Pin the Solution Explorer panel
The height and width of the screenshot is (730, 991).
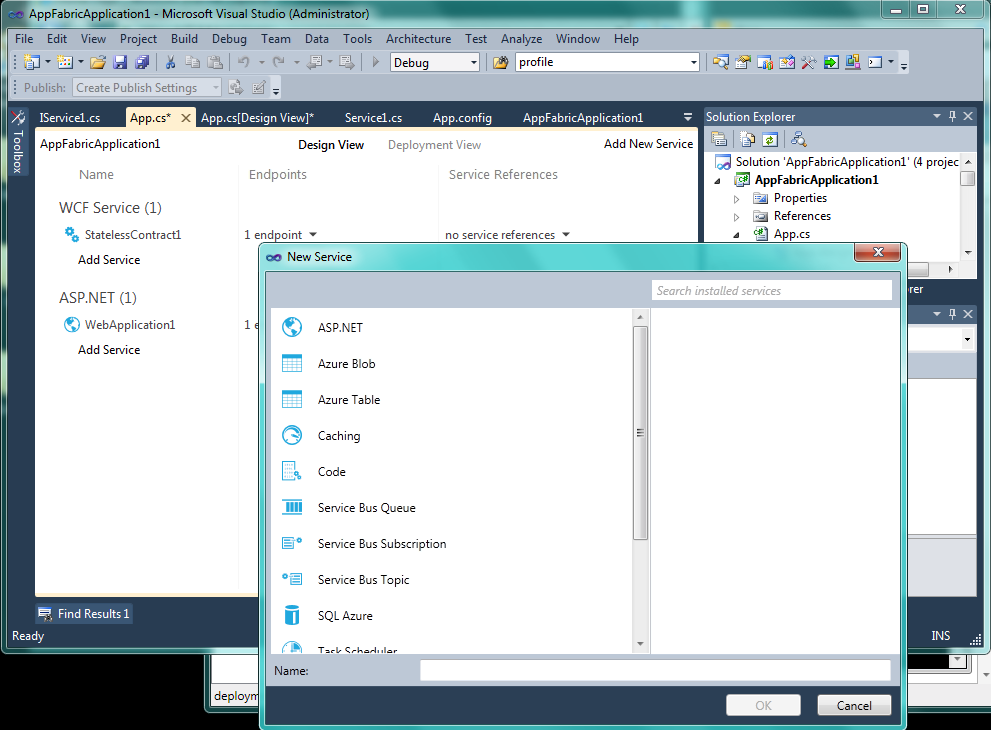tap(952, 116)
